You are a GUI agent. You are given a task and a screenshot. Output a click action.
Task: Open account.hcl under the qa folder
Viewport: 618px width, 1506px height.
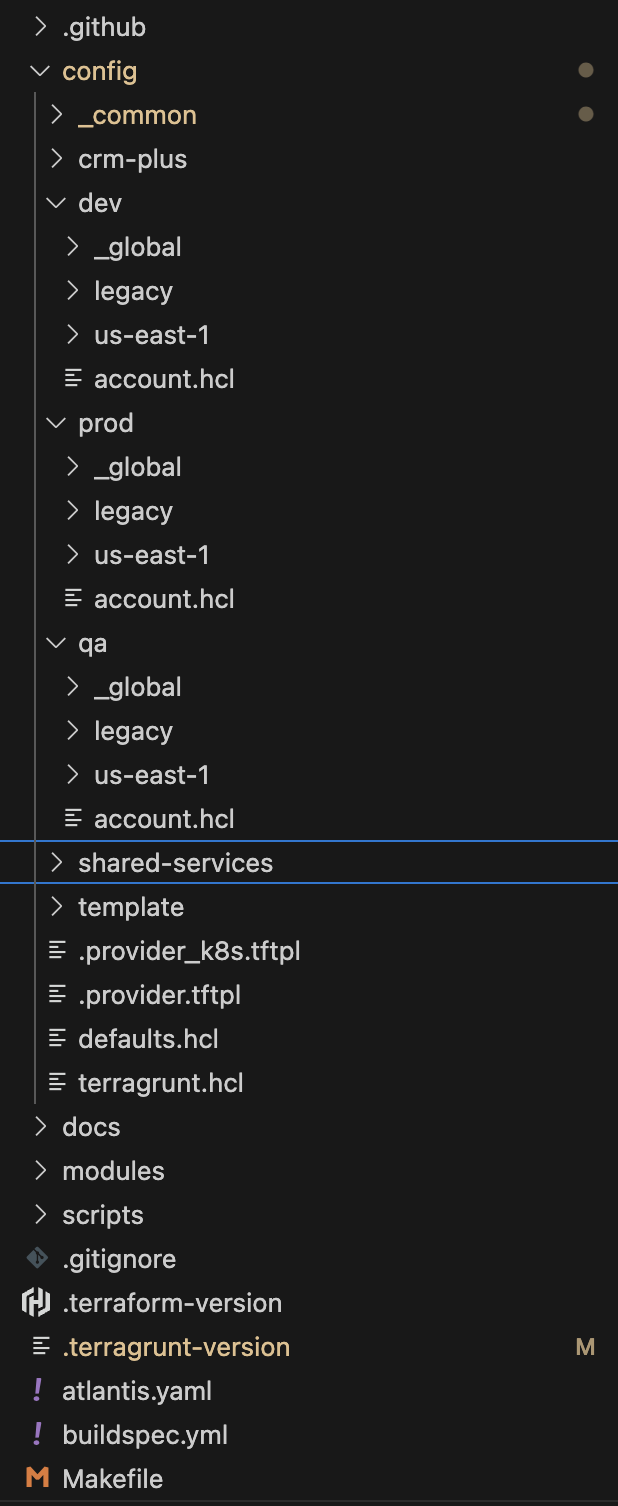(164, 819)
